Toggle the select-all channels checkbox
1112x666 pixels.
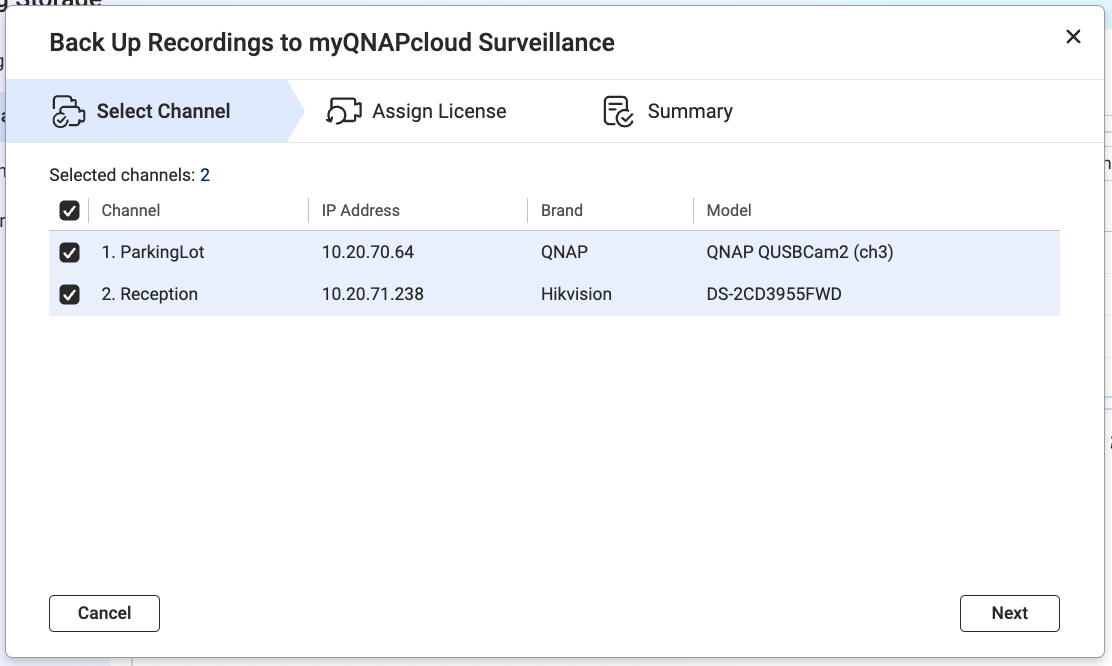pyautogui.click(x=70, y=211)
